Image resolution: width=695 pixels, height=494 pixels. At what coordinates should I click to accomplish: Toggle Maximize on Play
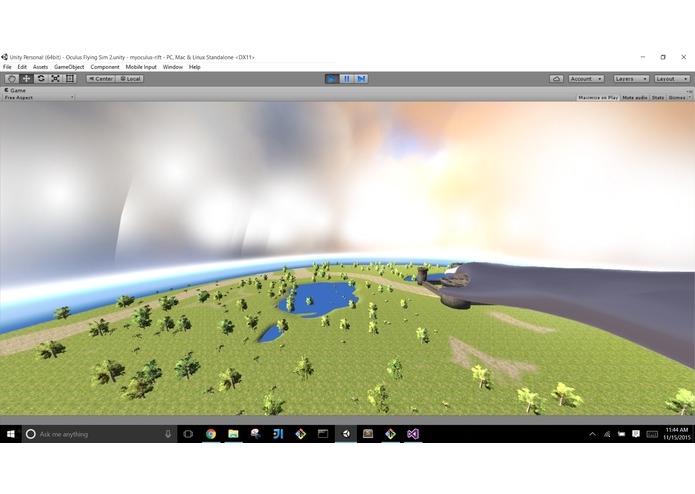(598, 97)
